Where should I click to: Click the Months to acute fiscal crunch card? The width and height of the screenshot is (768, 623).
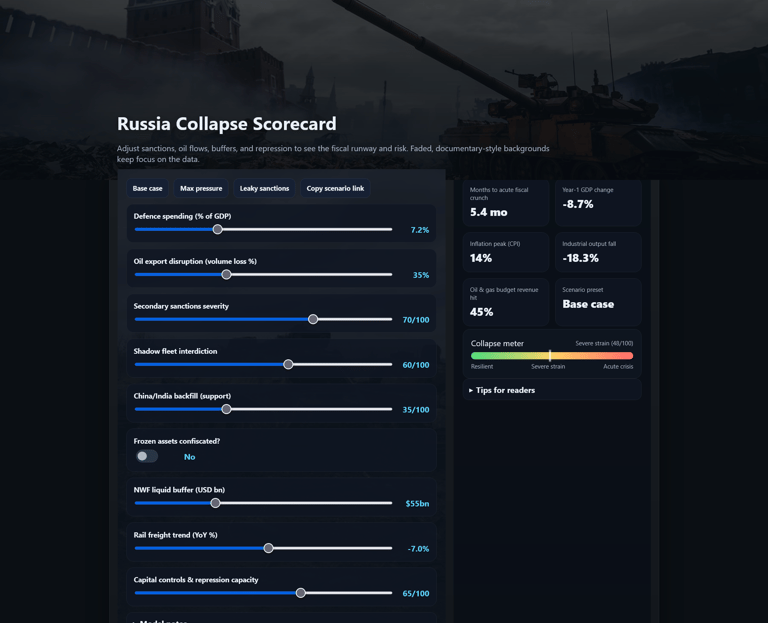click(x=506, y=203)
